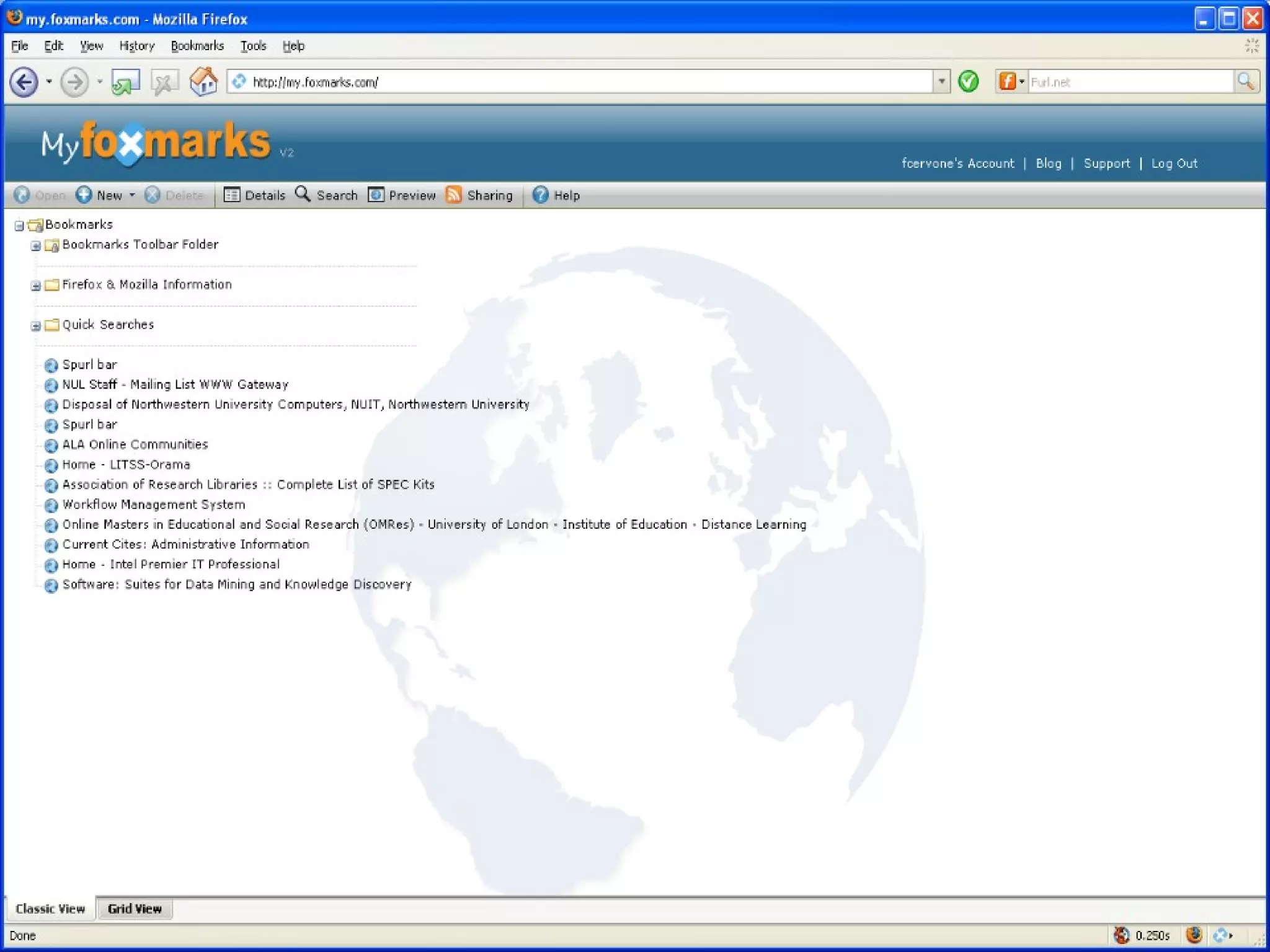Open the New dropdown arrow
Image resolution: width=1270 pixels, height=952 pixels.
(132, 196)
